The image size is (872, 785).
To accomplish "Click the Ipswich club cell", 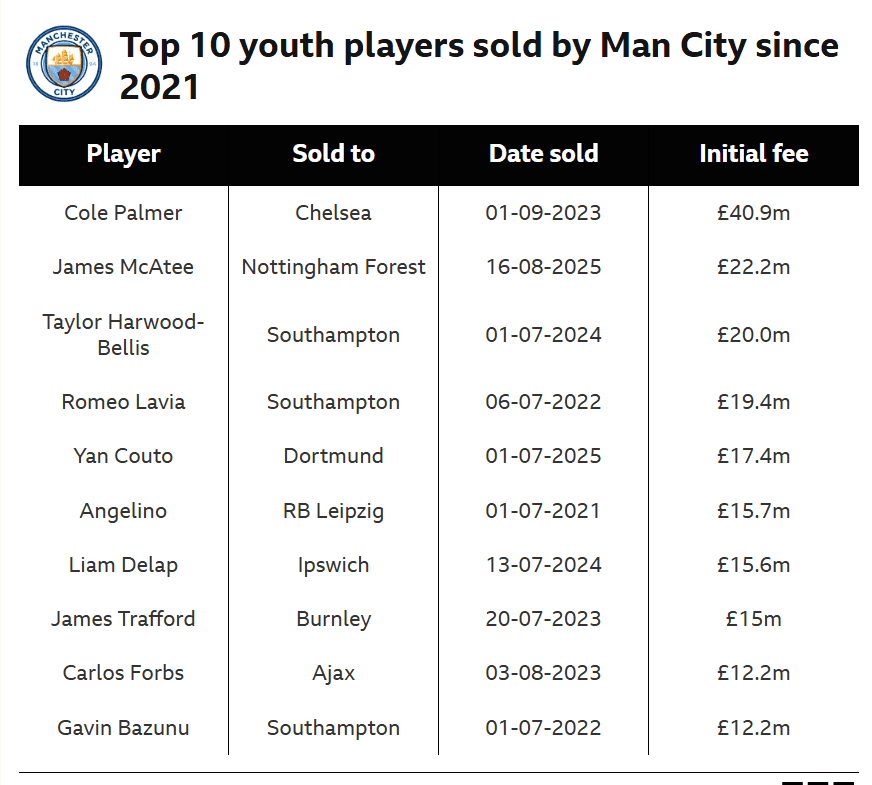I will tap(334, 565).
